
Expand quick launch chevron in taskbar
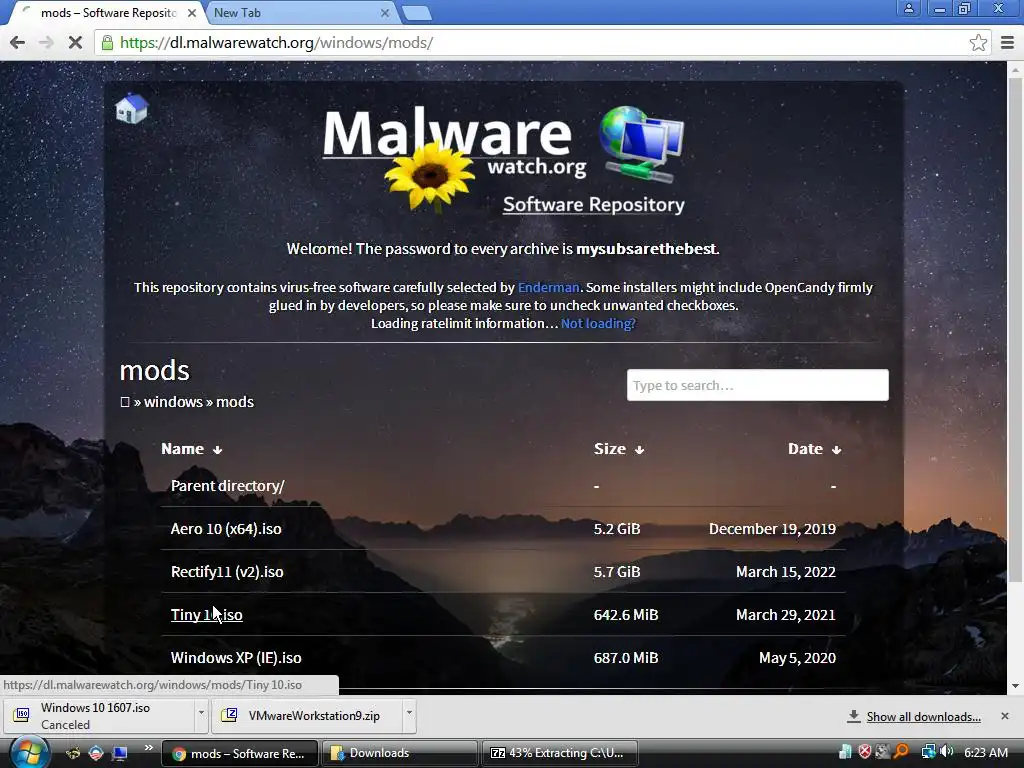pyautogui.click(x=148, y=748)
